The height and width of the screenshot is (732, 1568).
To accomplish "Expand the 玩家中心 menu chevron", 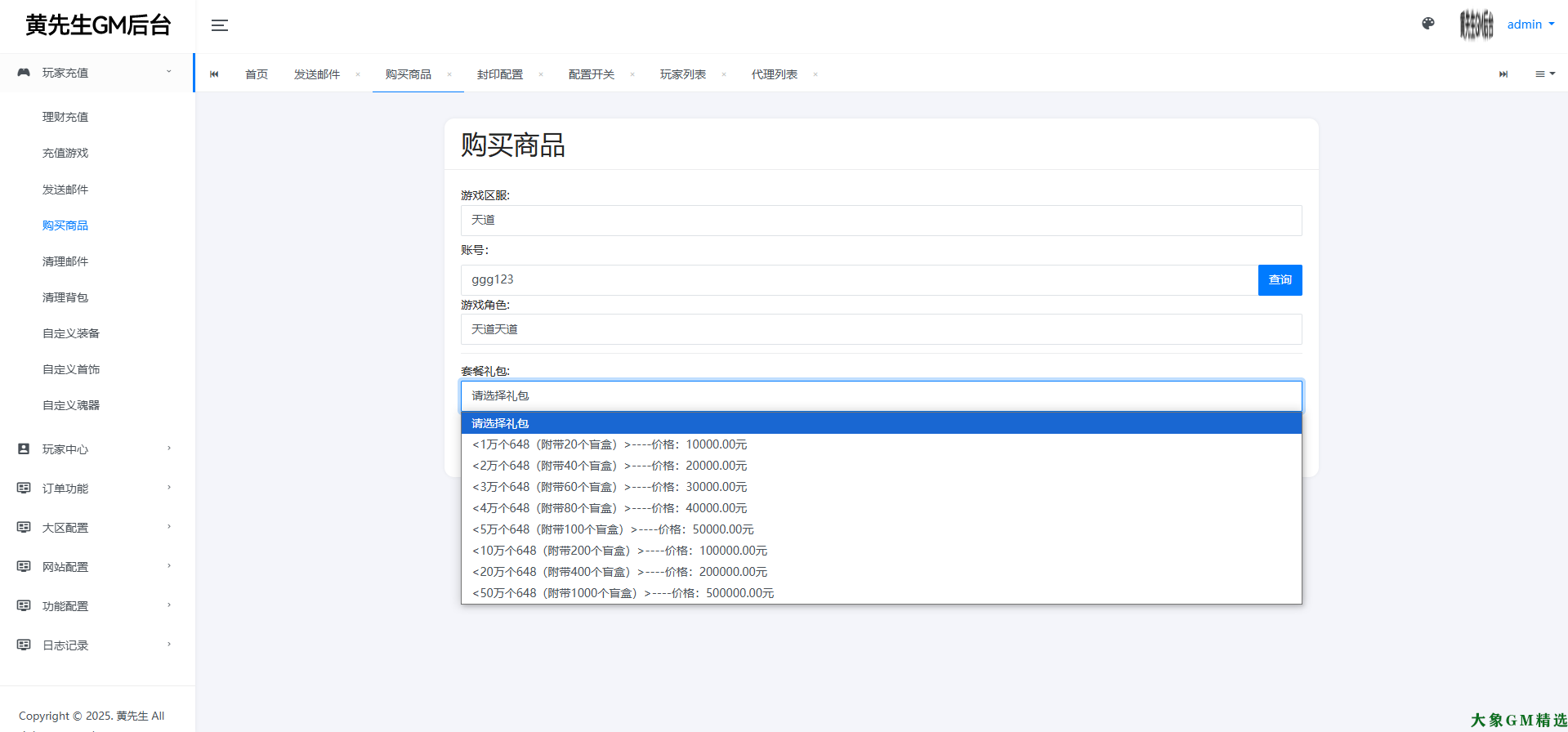I will [x=169, y=449].
